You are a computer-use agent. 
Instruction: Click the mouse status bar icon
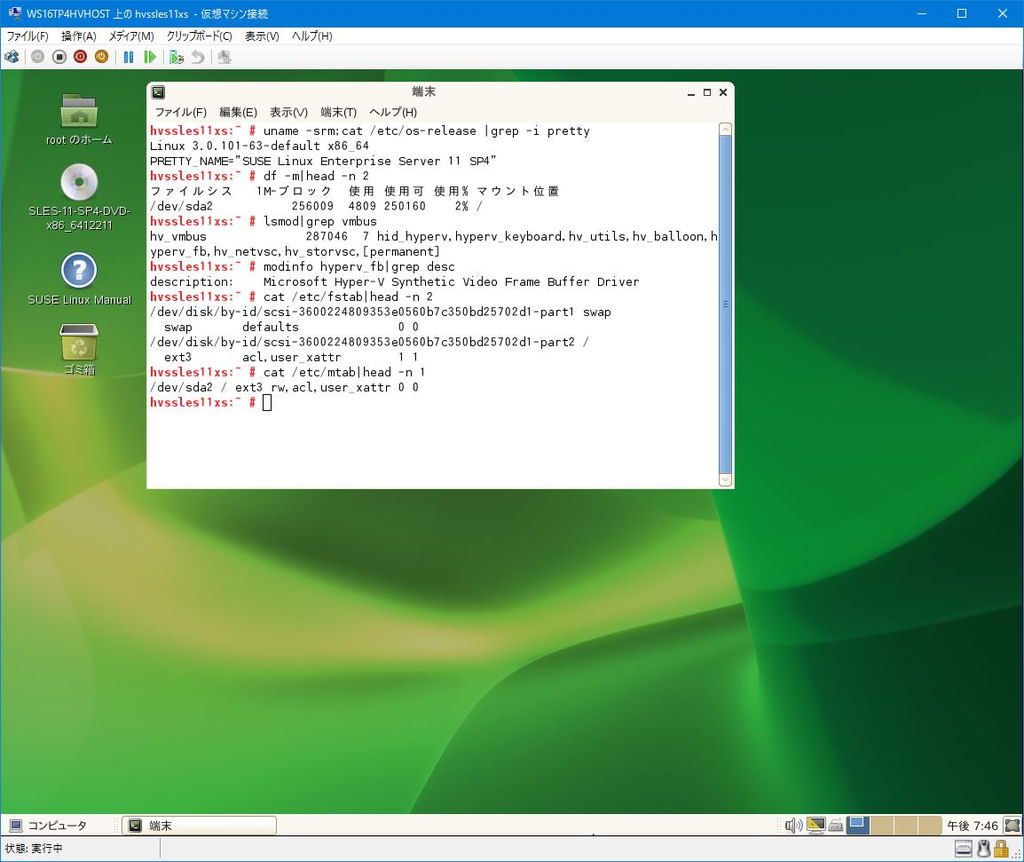click(x=984, y=849)
